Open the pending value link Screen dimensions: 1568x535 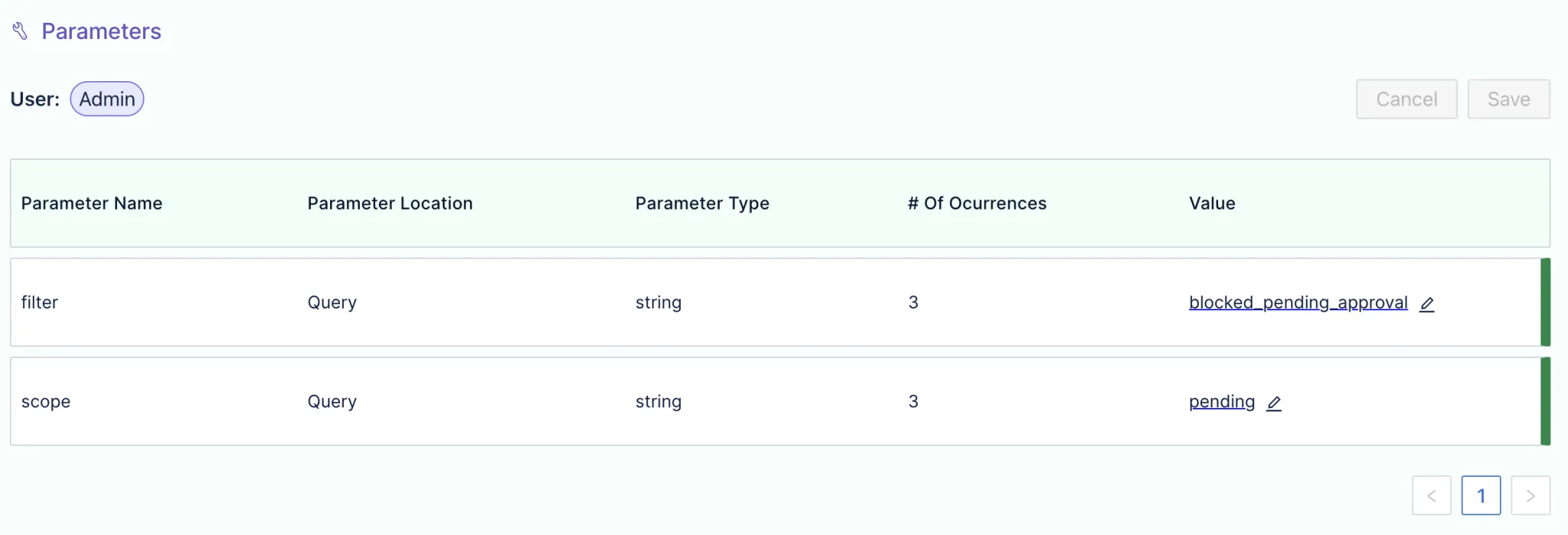1222,402
